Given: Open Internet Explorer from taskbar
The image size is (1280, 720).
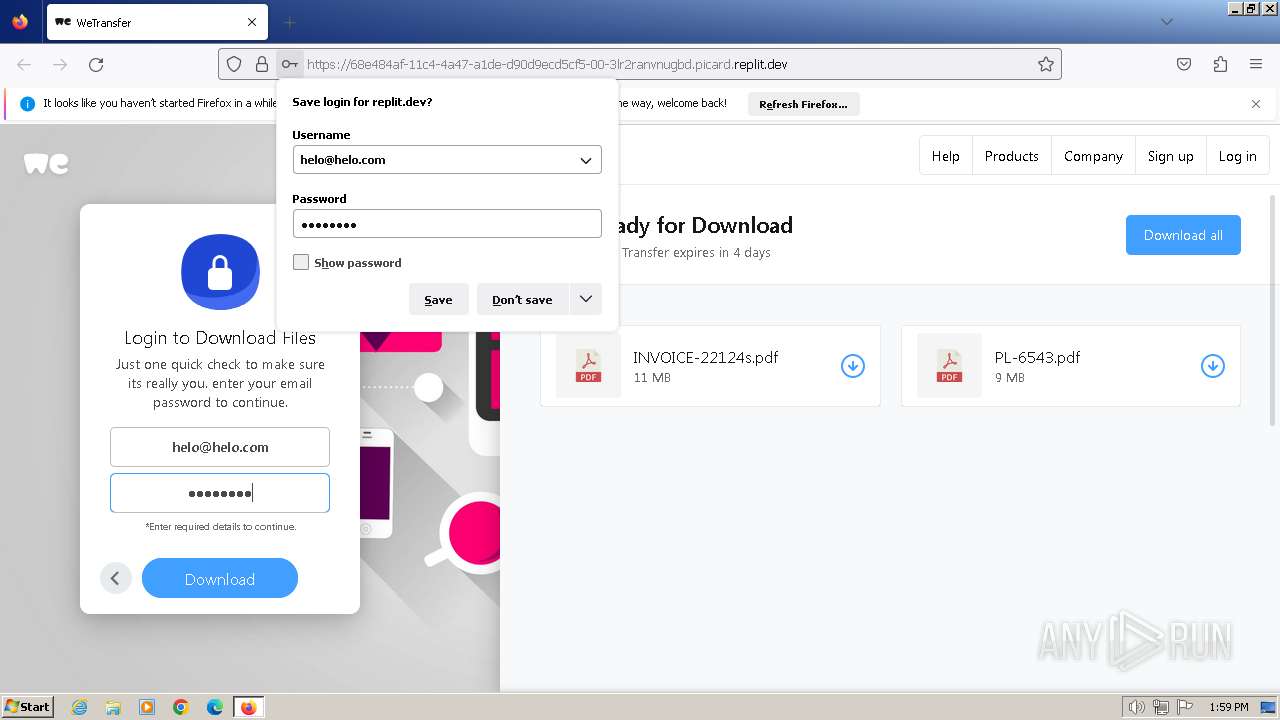Looking at the screenshot, I should (x=79, y=707).
